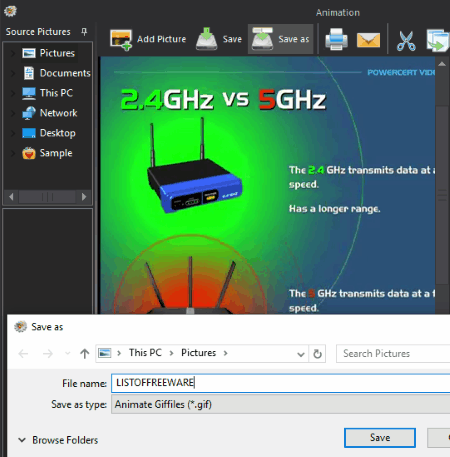Click the left arrow of the tree's horizontal scrollbar

click(x=11, y=197)
